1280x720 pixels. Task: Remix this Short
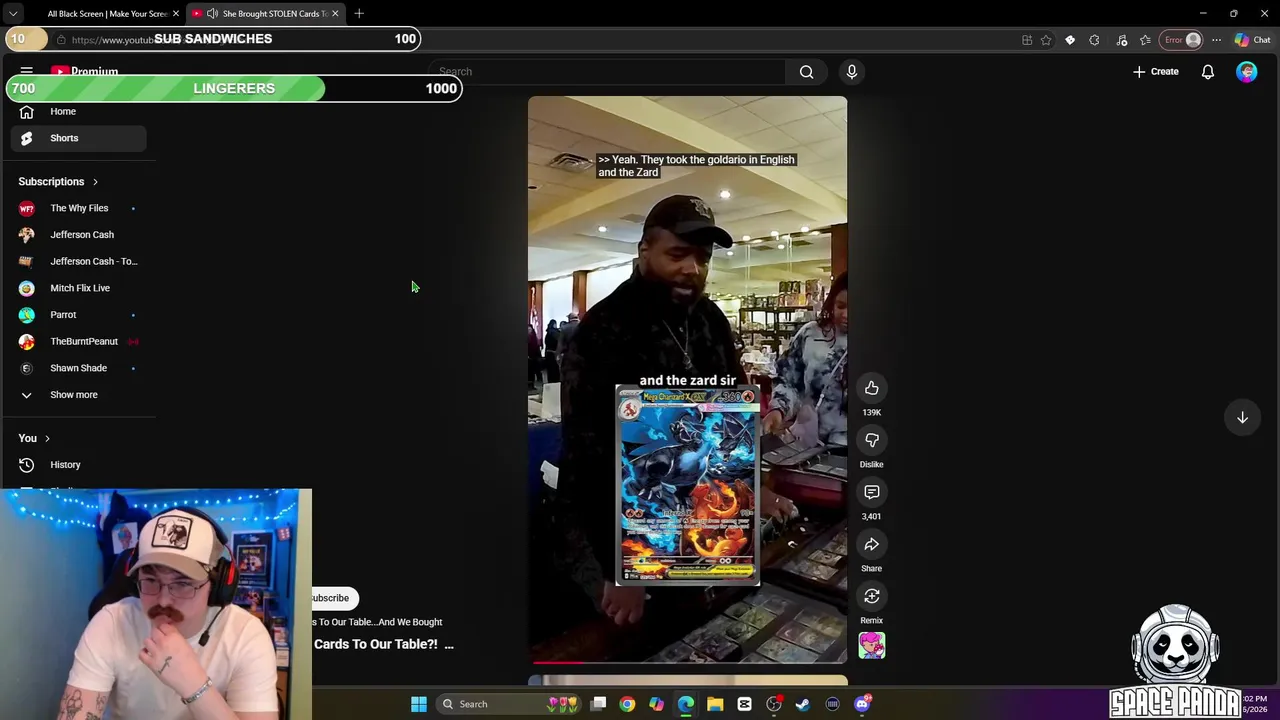(x=871, y=596)
